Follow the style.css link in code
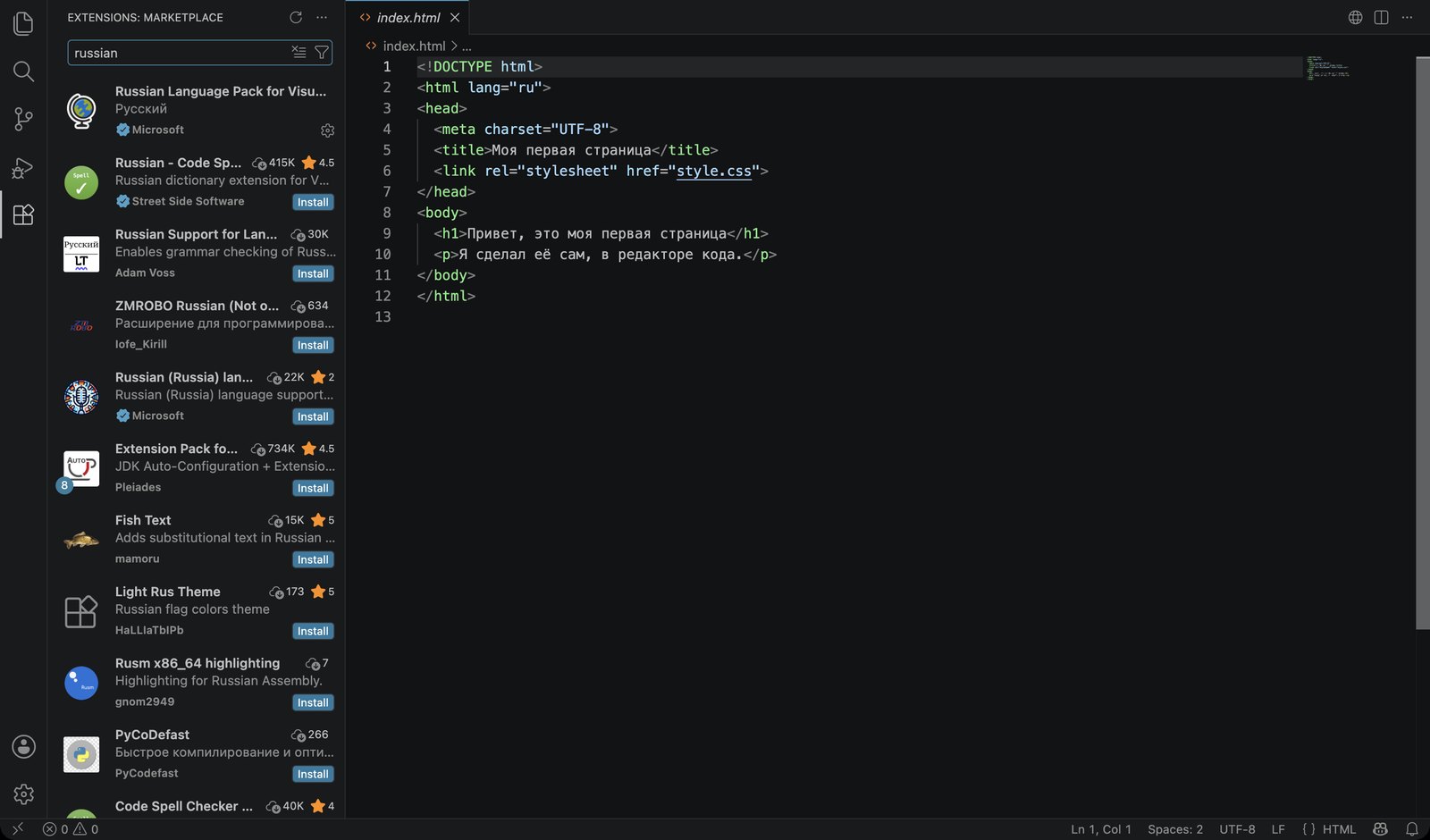The height and width of the screenshot is (840, 1430). coord(714,171)
